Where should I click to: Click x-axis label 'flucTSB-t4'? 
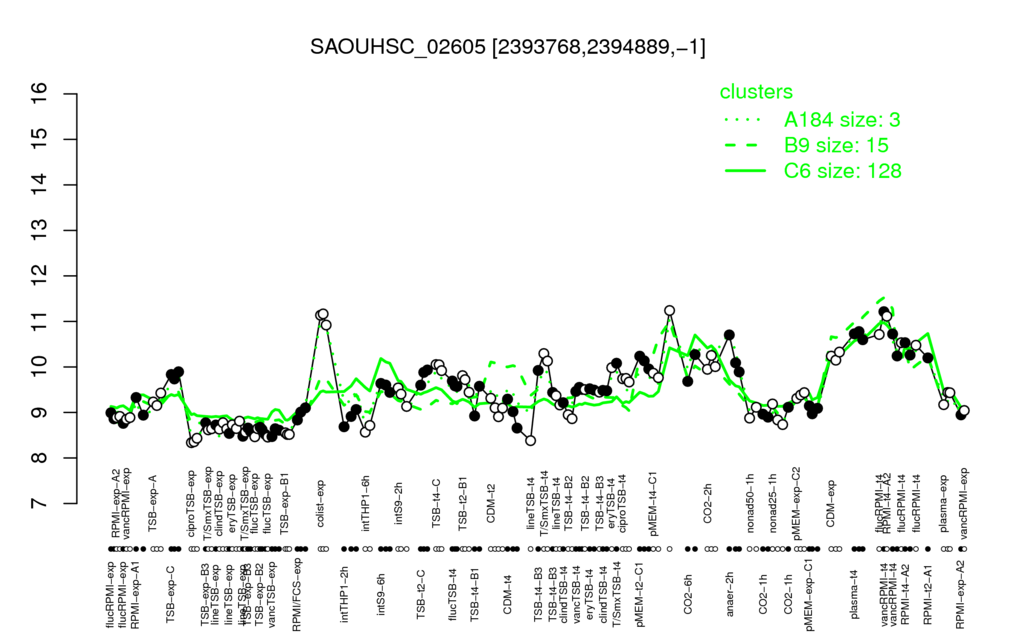(453, 594)
